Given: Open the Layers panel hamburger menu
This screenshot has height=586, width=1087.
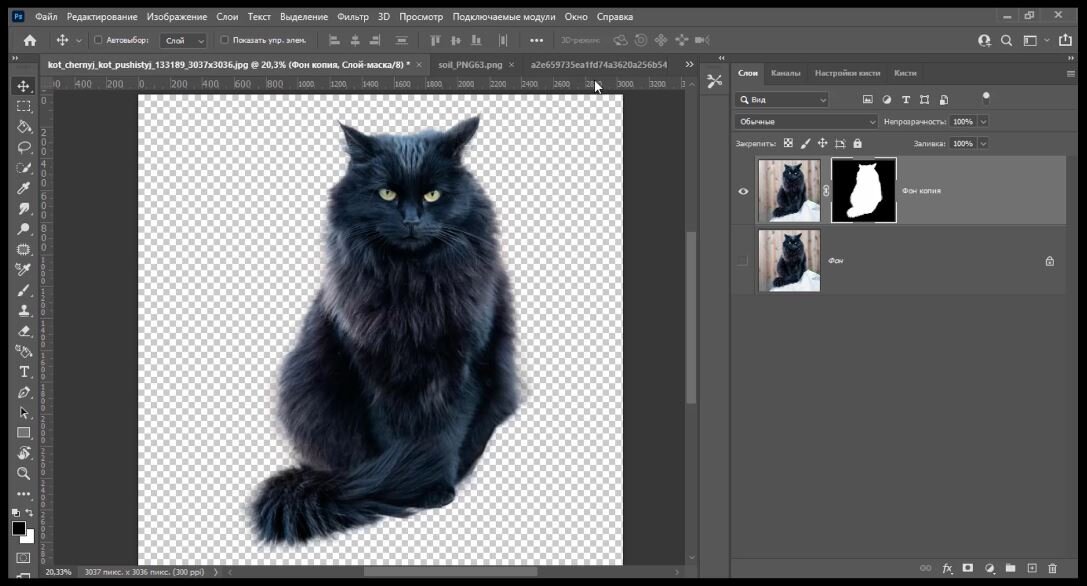Looking at the screenshot, I should (1070, 74).
